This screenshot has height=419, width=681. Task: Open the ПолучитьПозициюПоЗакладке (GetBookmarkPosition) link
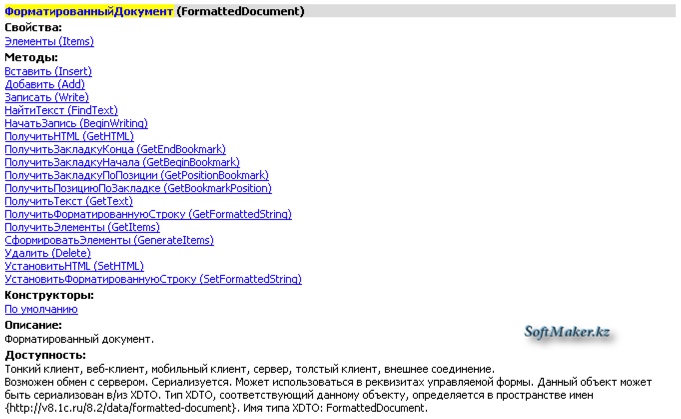coord(138,188)
